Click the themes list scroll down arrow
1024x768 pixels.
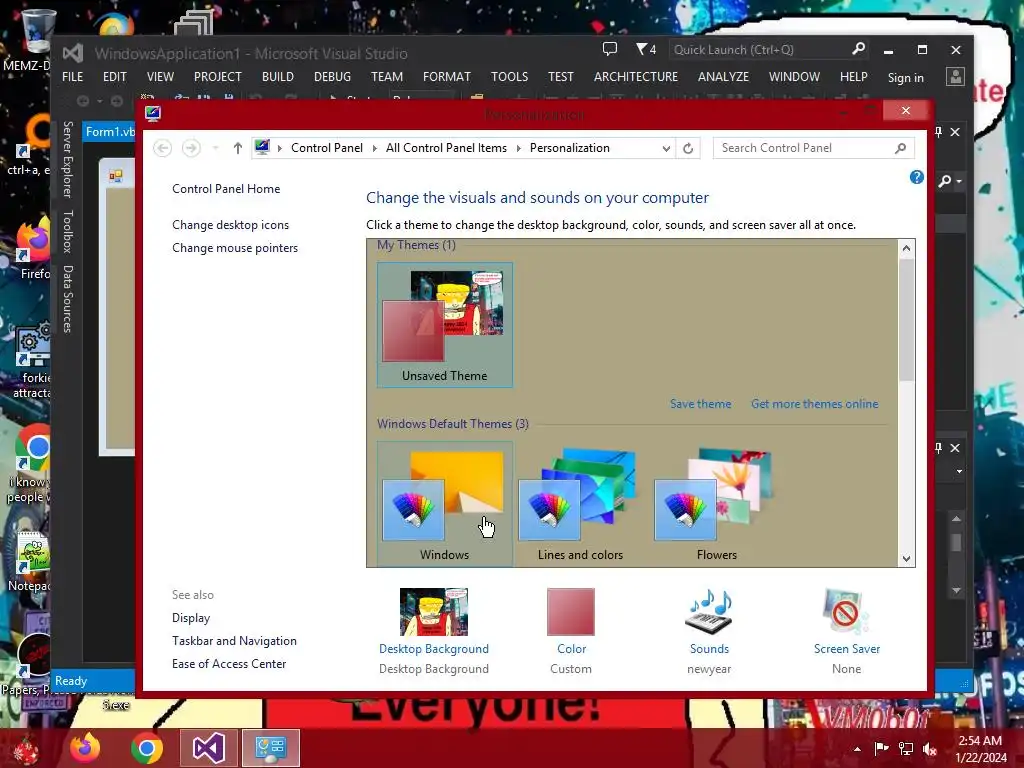click(x=906, y=558)
